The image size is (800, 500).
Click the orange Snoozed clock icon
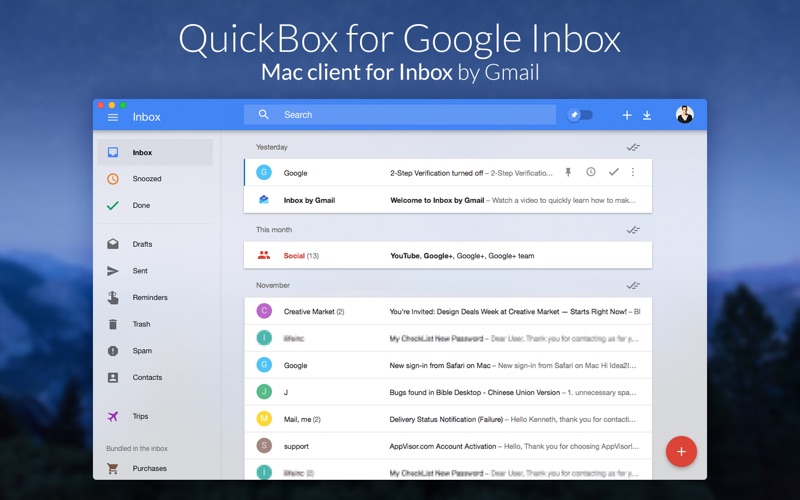[113, 179]
